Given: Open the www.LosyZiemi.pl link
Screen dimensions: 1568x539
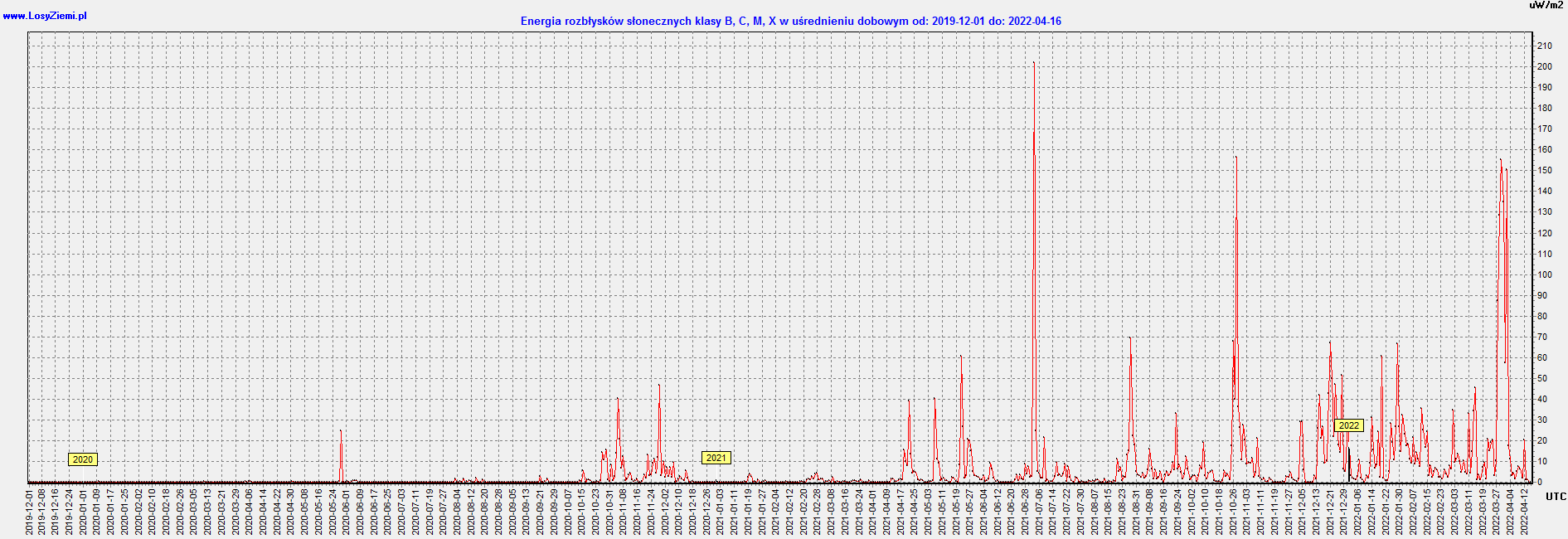Looking at the screenshot, I should (x=45, y=16).
